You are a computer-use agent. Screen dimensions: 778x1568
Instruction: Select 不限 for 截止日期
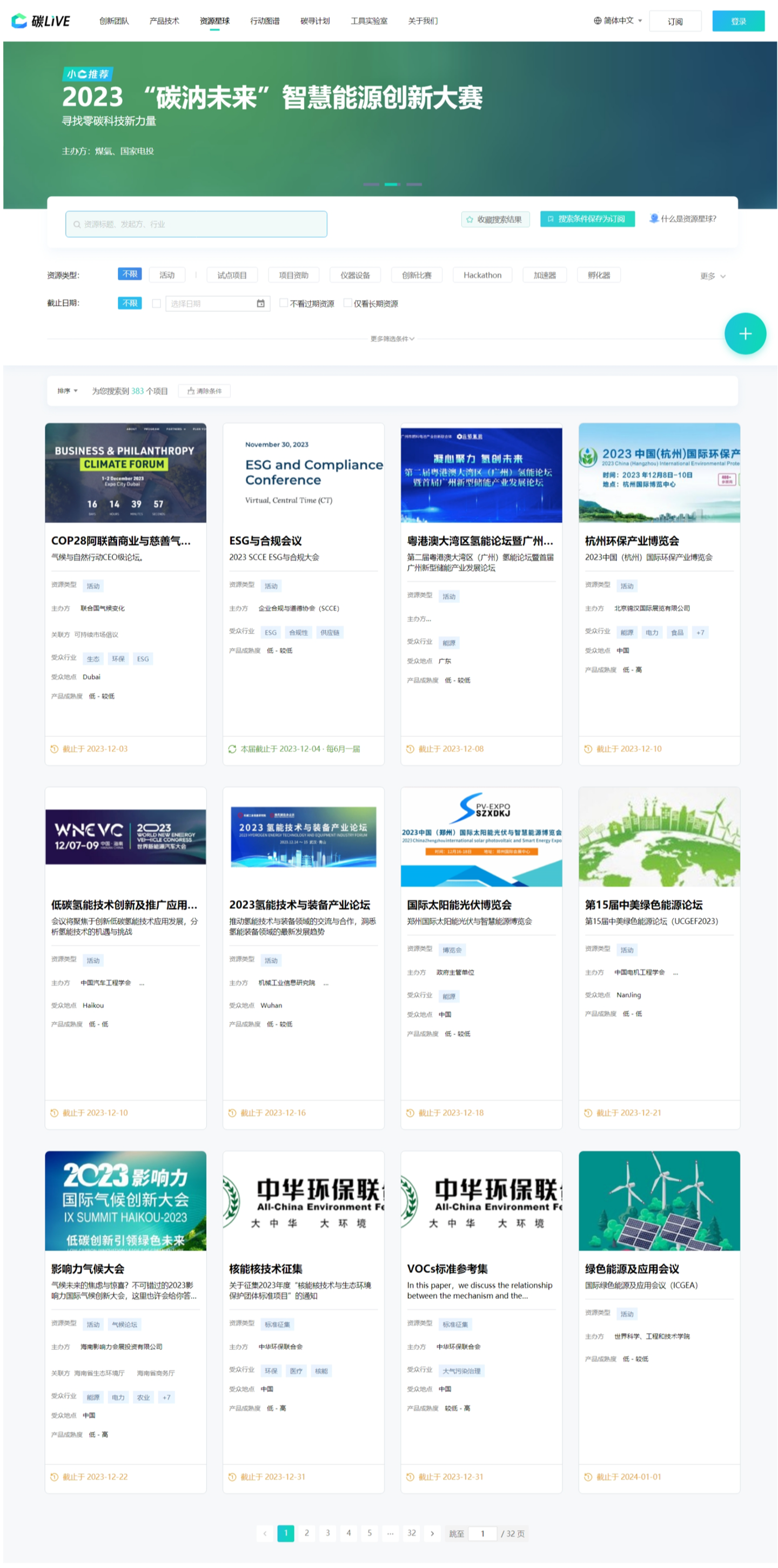(130, 303)
